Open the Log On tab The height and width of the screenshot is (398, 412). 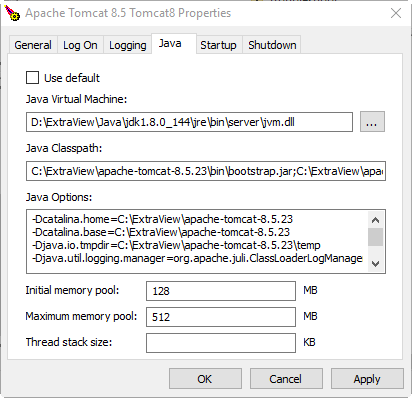80,45
